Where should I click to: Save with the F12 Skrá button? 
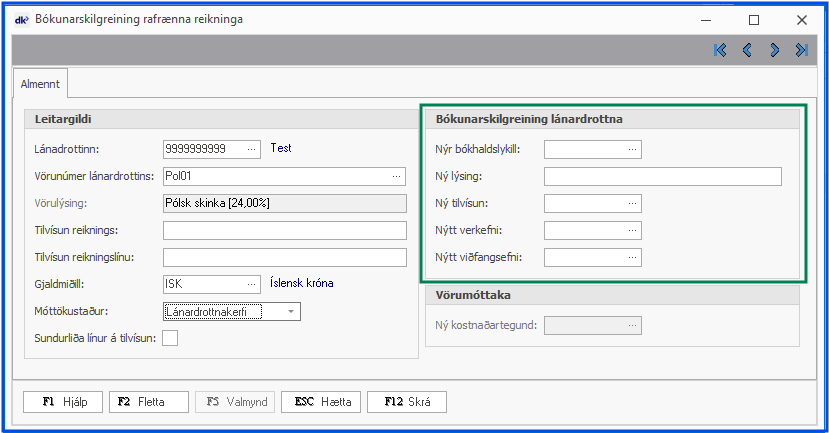click(x=407, y=402)
